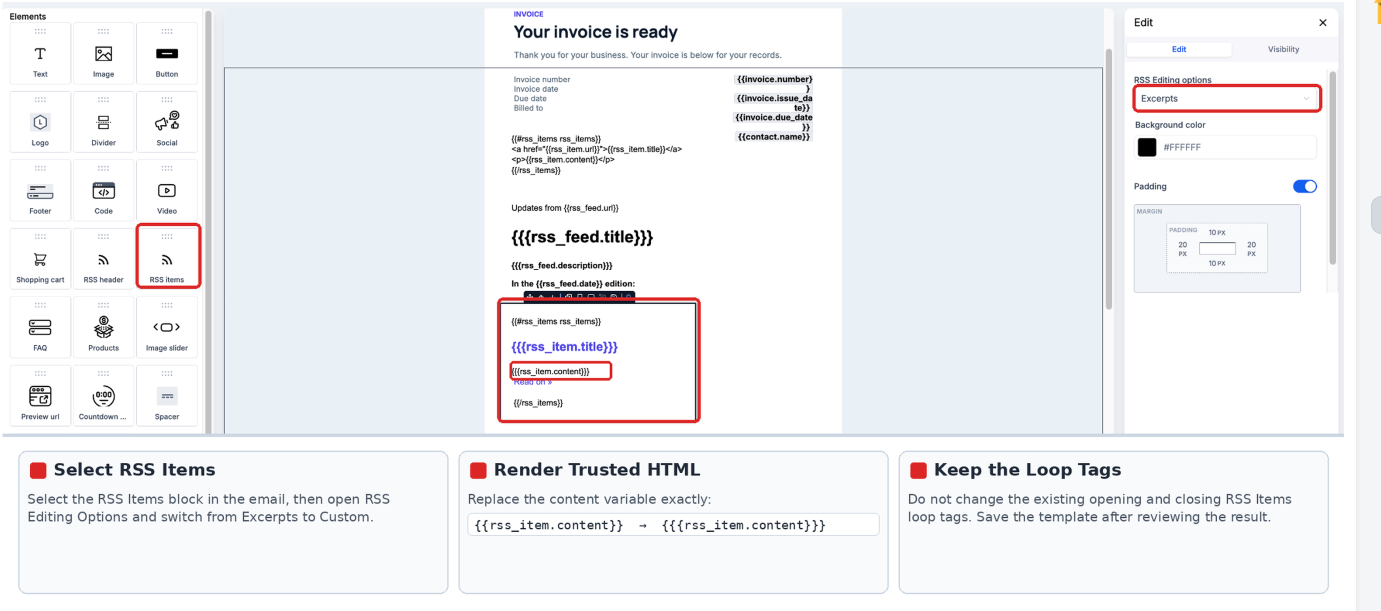Click the {{{rss_item.content}}} text
The height and width of the screenshot is (611, 1381).
[550, 371]
